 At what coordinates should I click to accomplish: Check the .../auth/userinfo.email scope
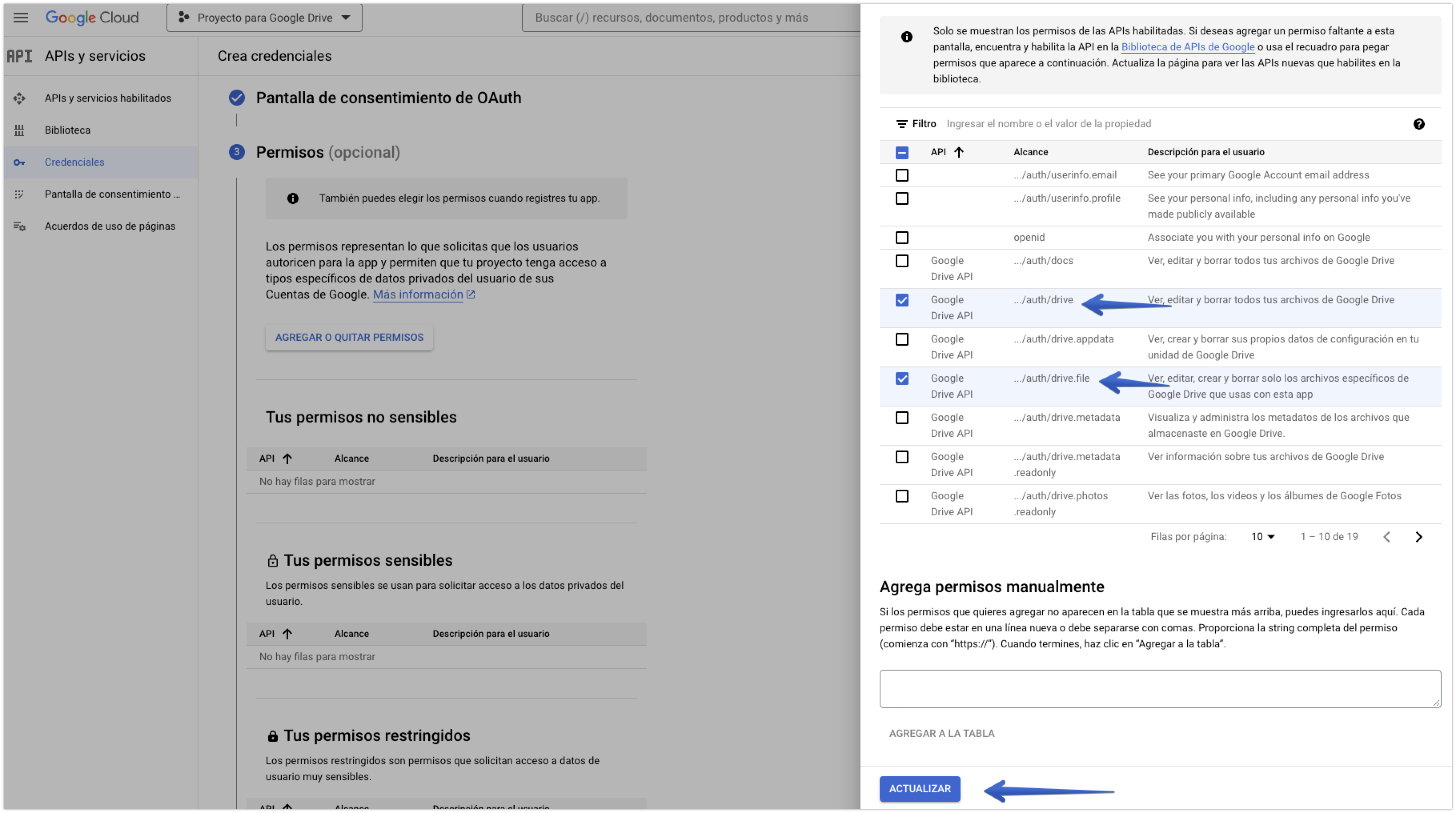[x=902, y=175]
